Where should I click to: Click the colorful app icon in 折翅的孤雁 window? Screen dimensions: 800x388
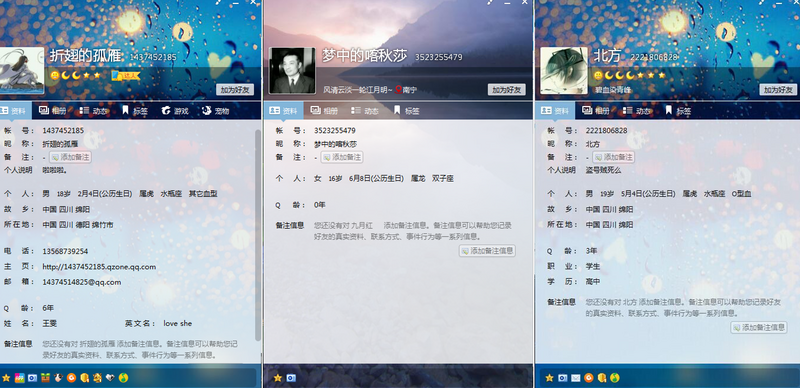click(19, 378)
